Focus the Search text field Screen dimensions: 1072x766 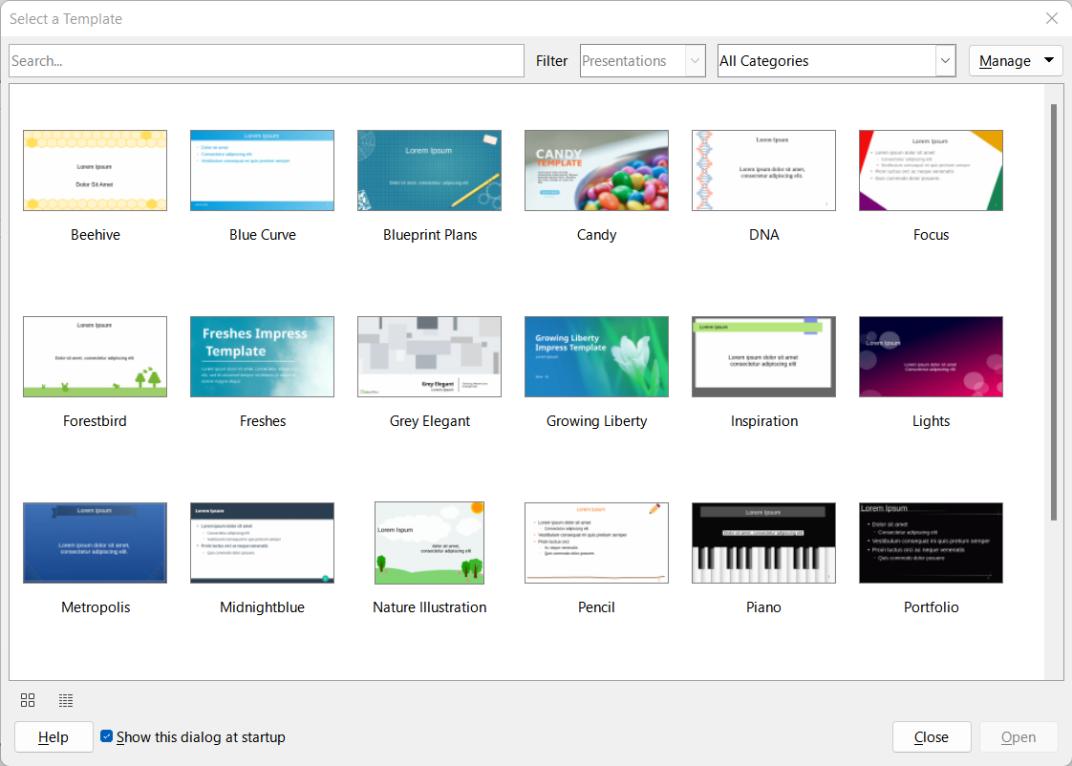pos(267,61)
